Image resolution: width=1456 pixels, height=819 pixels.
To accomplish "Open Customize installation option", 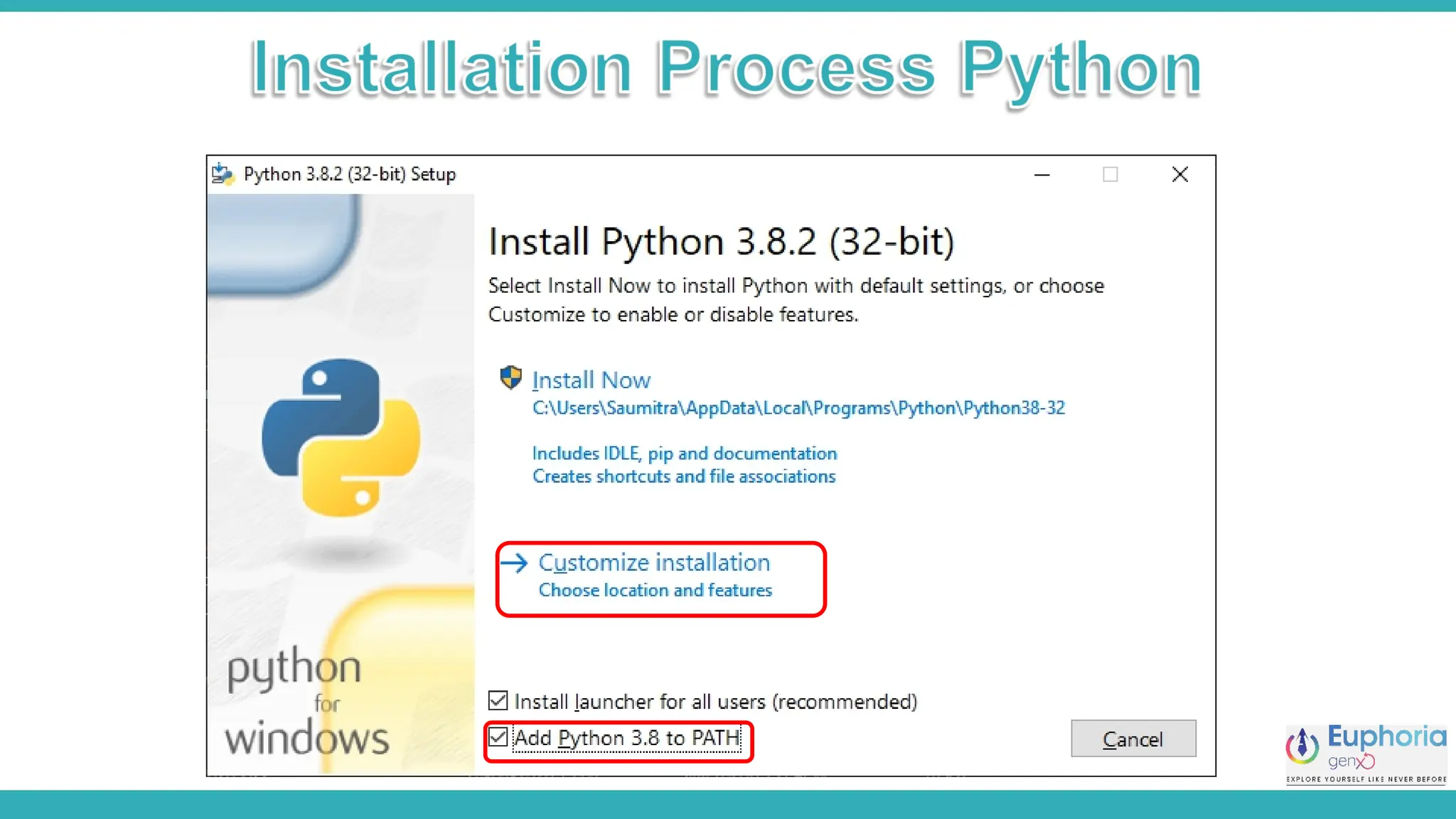I will (653, 563).
